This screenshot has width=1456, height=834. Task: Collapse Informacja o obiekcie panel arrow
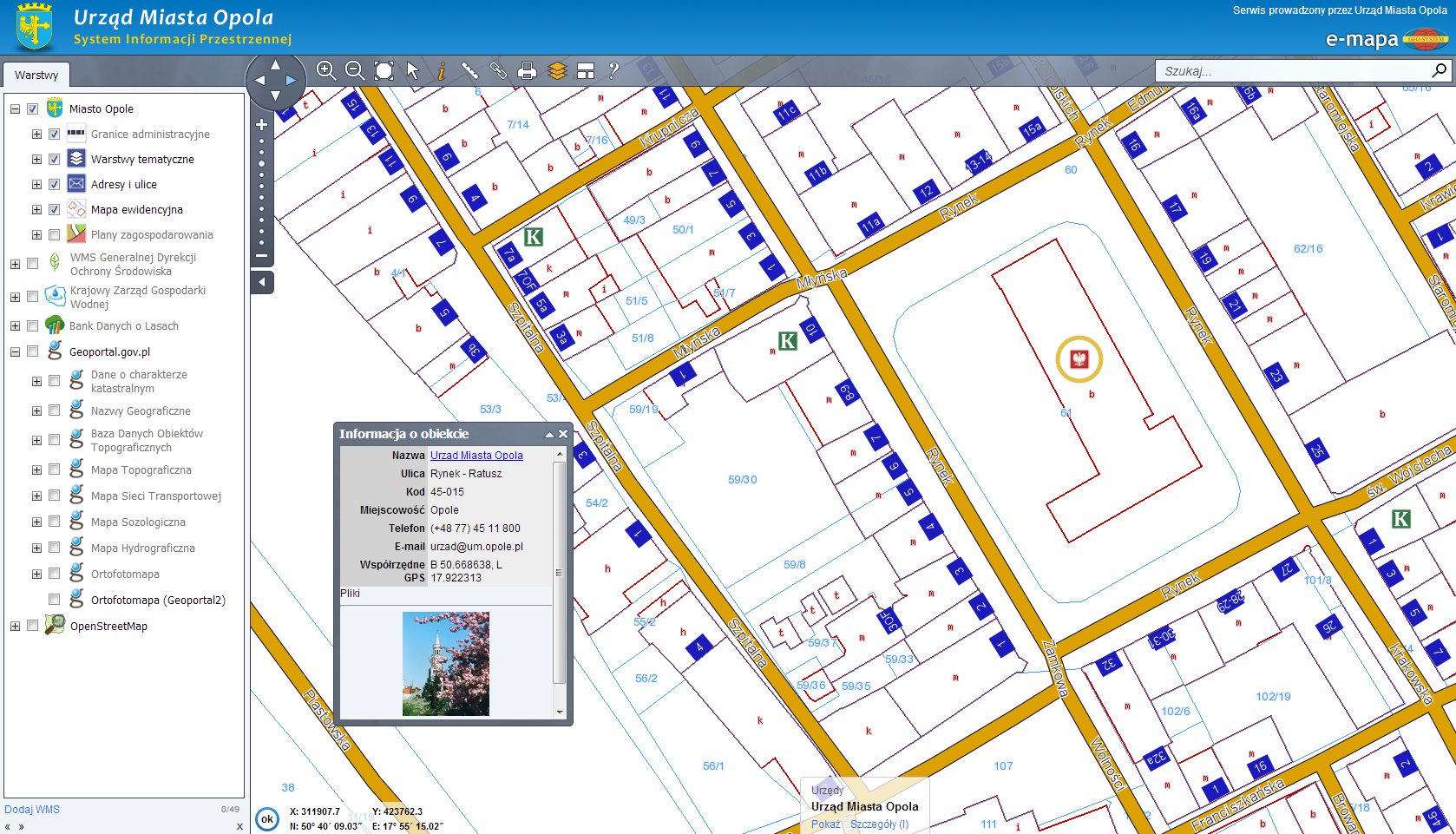(x=549, y=434)
